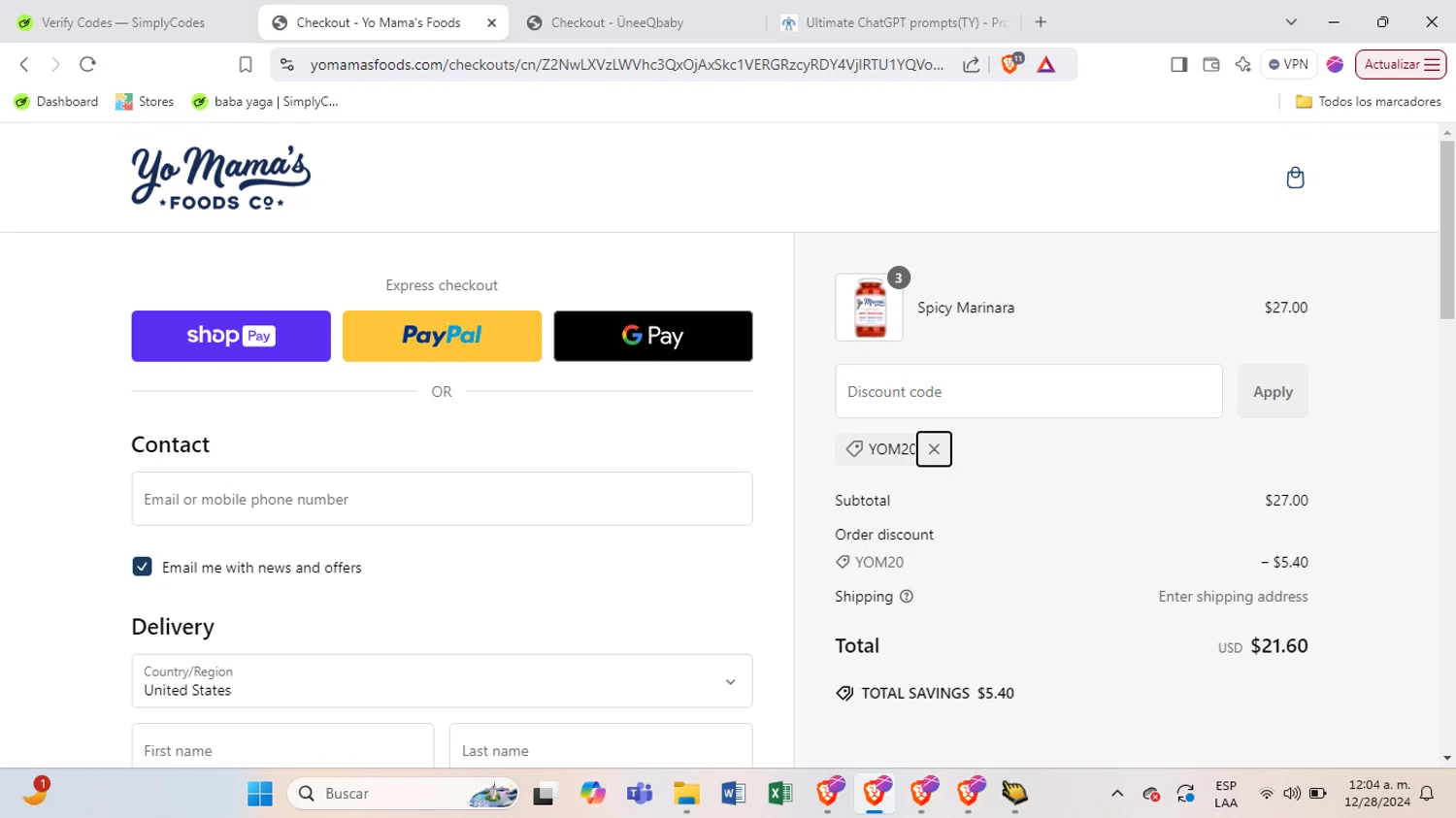The image size is (1456, 818).
Task: Click the Yo Mama's Foods logo
Action: point(220,178)
